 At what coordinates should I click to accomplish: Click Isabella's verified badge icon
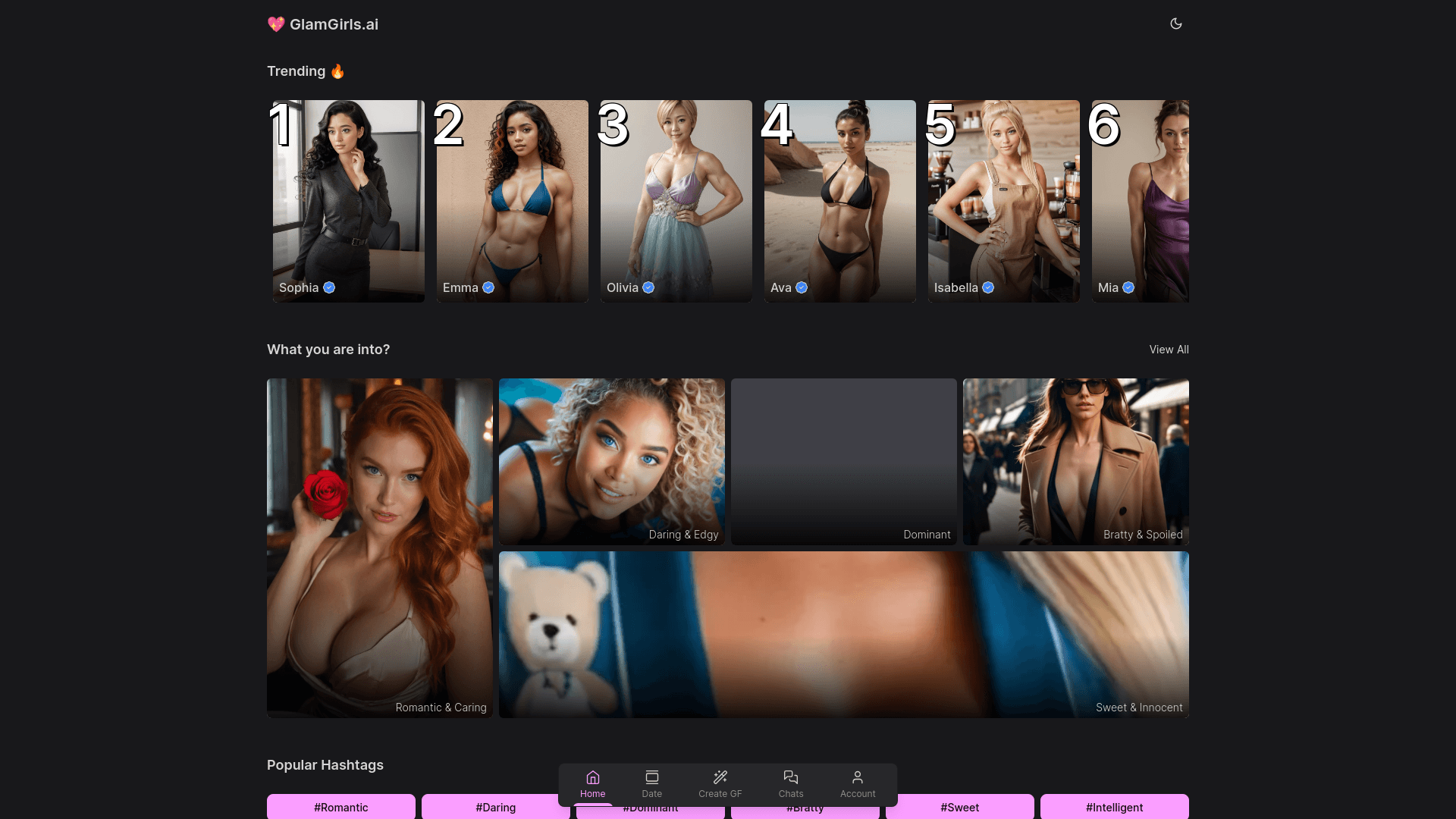point(988,287)
